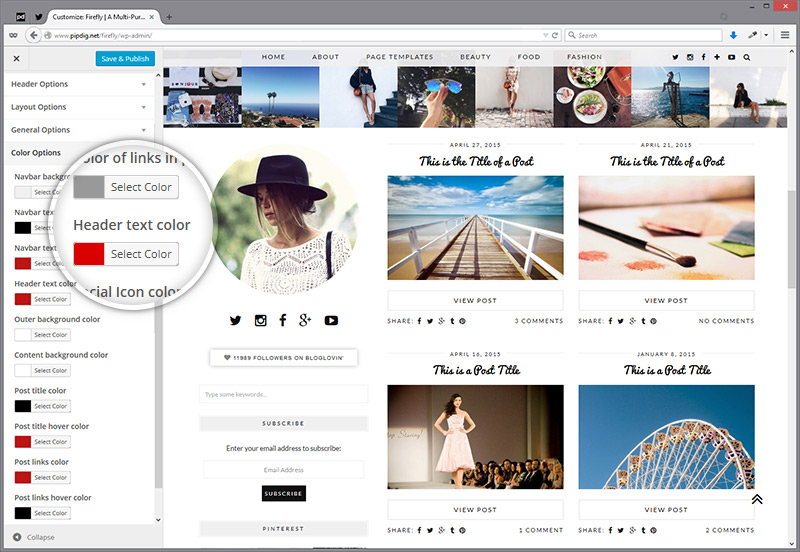Expand the Layout Options section
800x552 pixels.
pyautogui.click(x=79, y=107)
